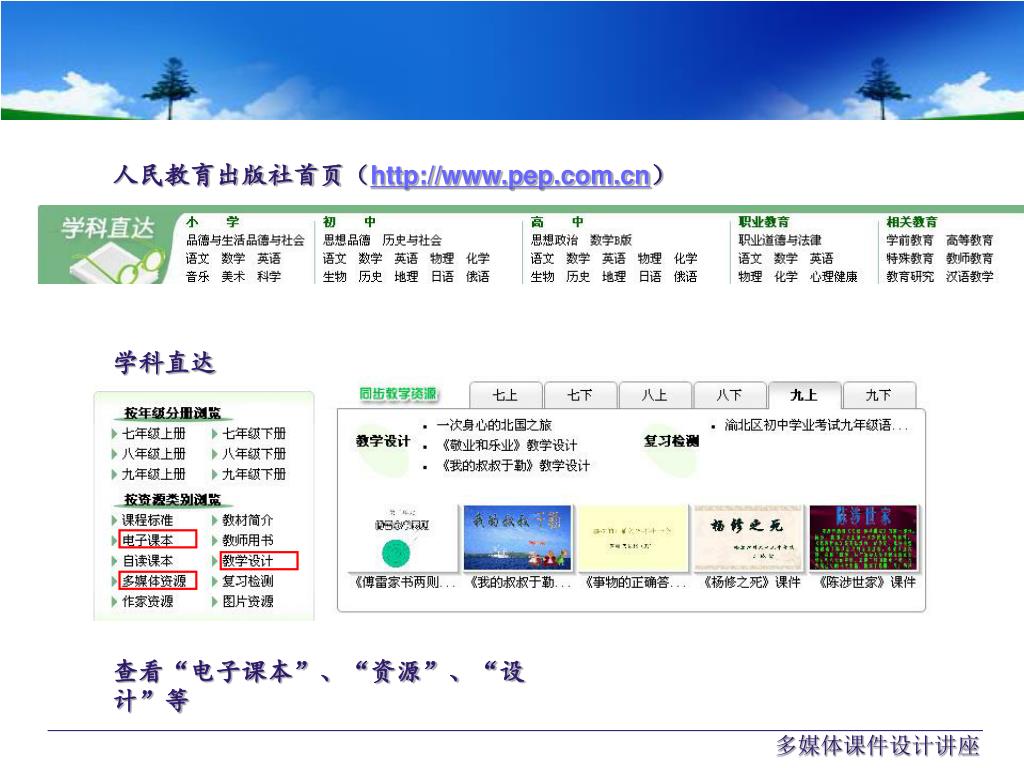Open the 电子课本 resource category
The image size is (1024, 768).
pos(148,541)
